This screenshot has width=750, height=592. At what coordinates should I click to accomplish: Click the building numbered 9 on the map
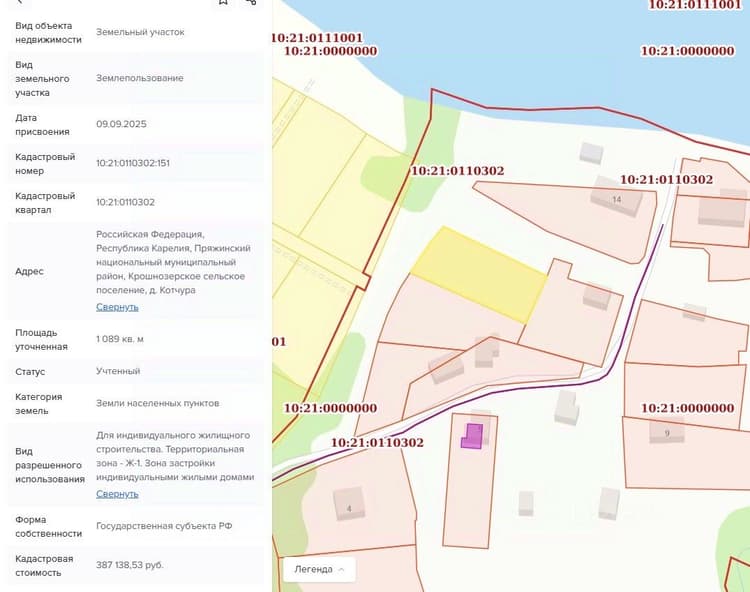667,431
